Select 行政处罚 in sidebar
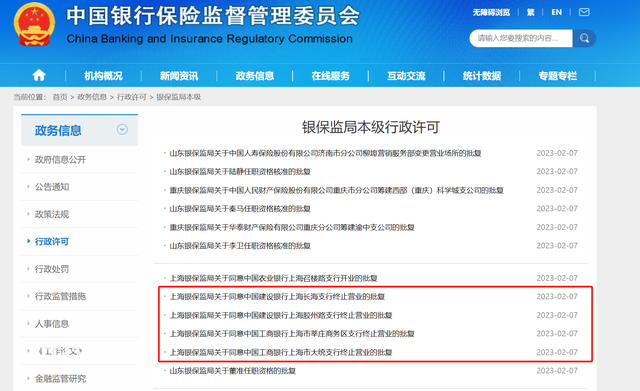Screen dimensions: 640x391 click(52, 269)
